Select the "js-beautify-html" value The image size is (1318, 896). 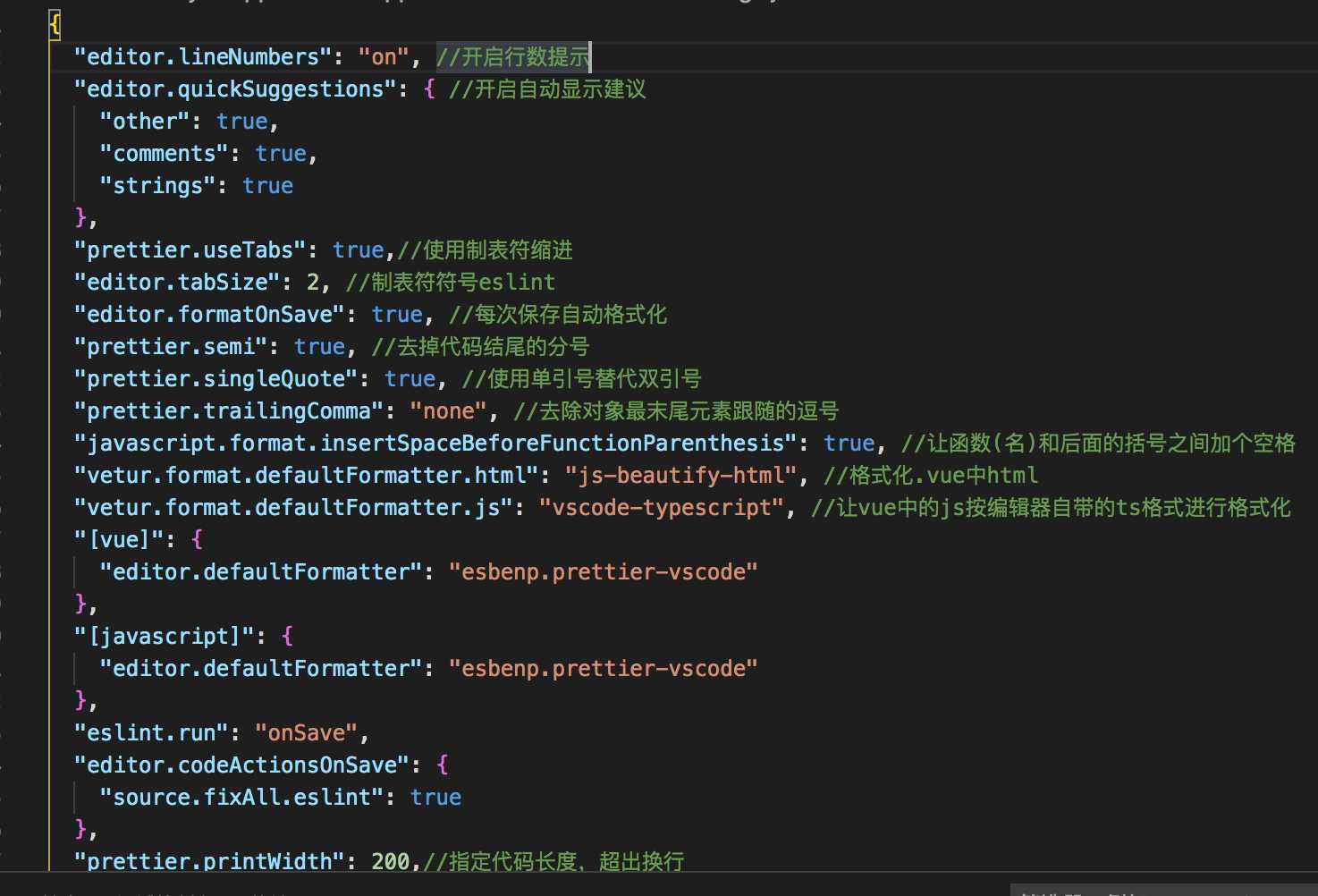coord(680,476)
